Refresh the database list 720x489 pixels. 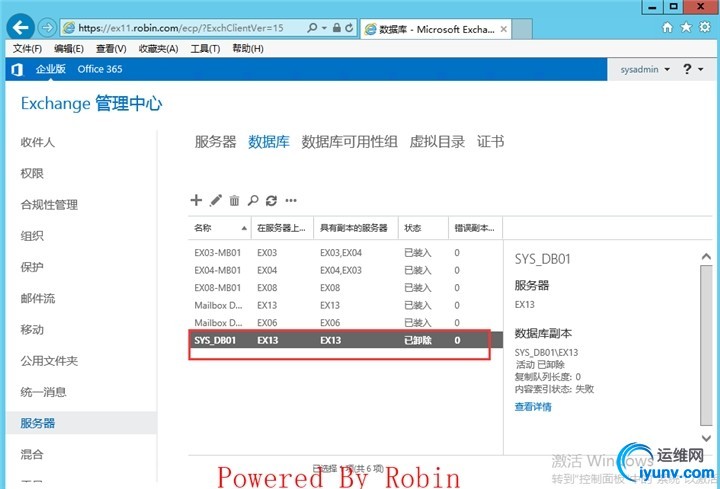click(x=271, y=200)
